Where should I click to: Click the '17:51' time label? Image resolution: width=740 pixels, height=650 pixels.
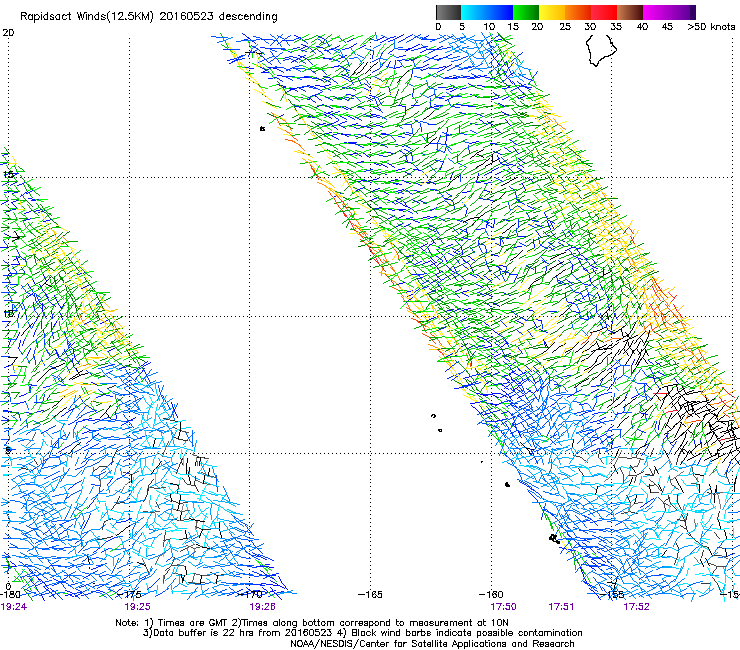[x=561, y=607]
